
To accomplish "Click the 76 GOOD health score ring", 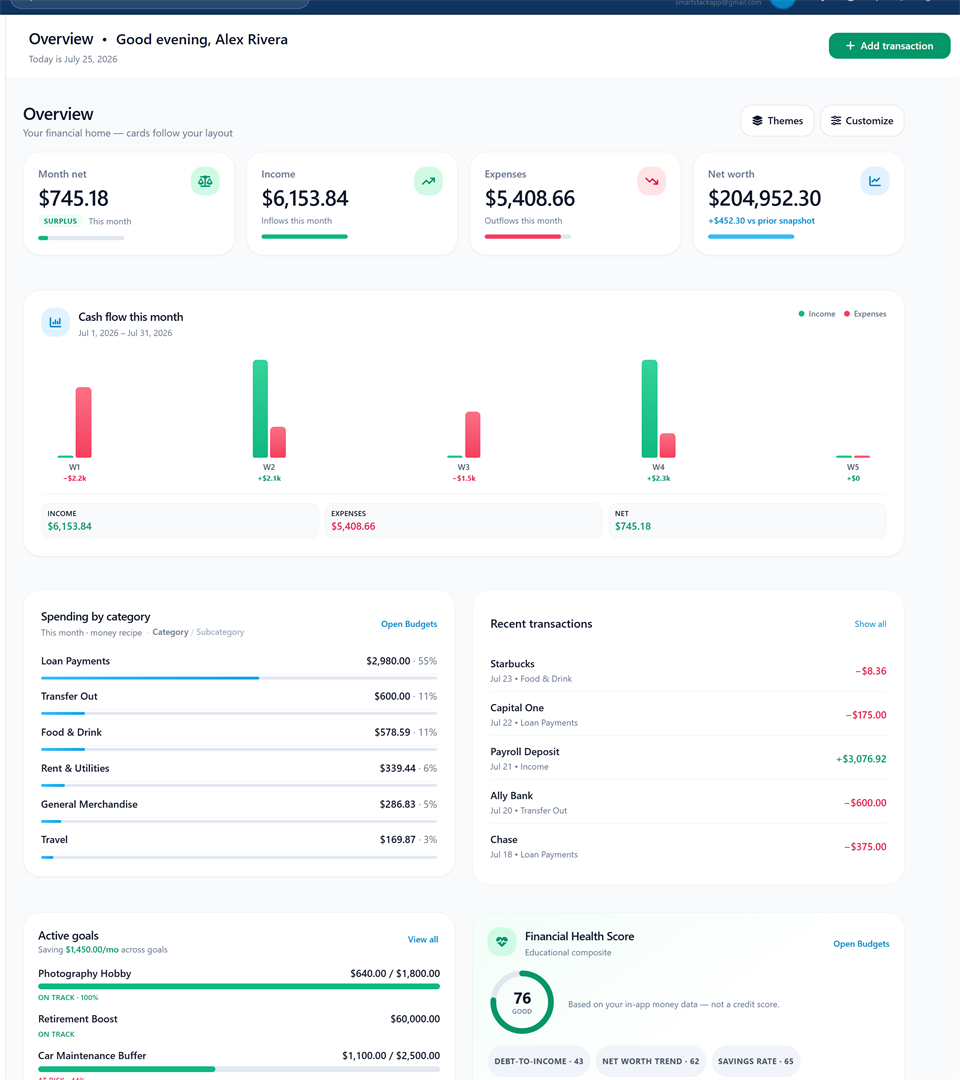I will pyautogui.click(x=522, y=1002).
